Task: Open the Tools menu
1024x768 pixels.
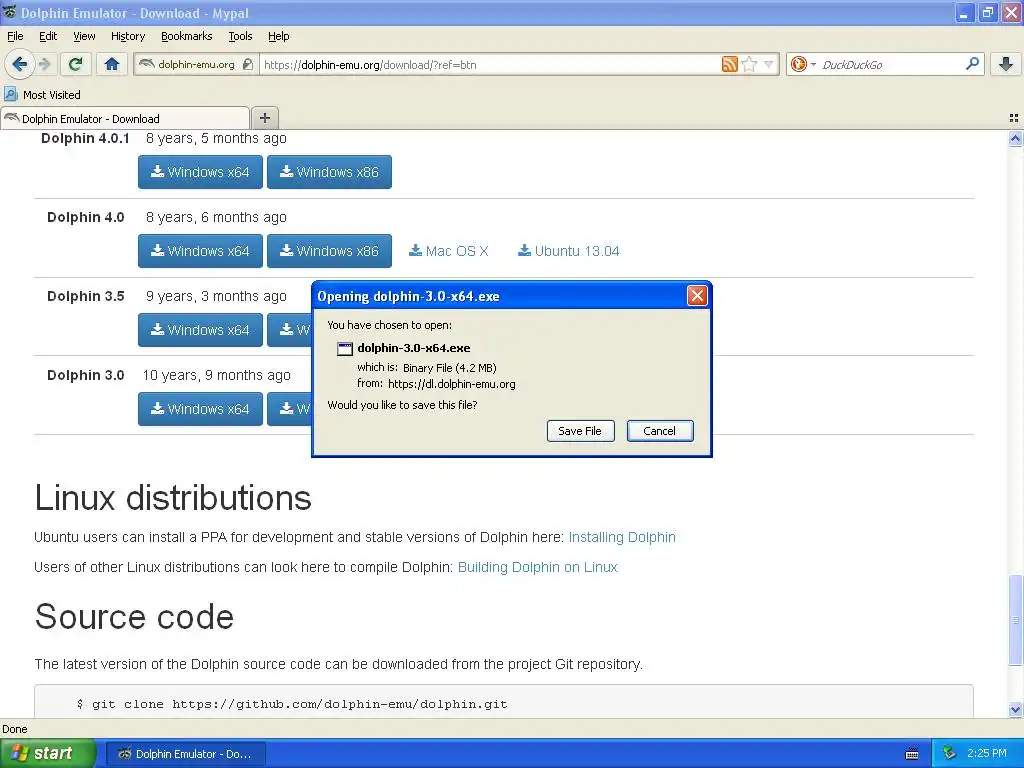Action: (240, 36)
